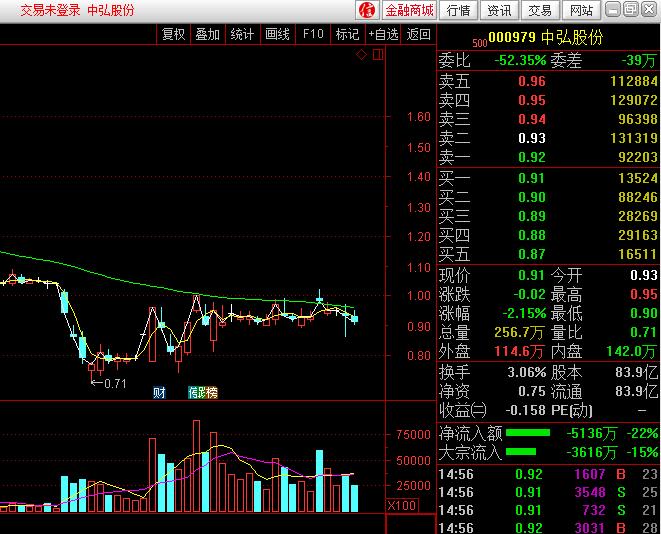Click the diamond marker icon above the chart
The height and width of the screenshot is (534, 661).
pos(361,55)
